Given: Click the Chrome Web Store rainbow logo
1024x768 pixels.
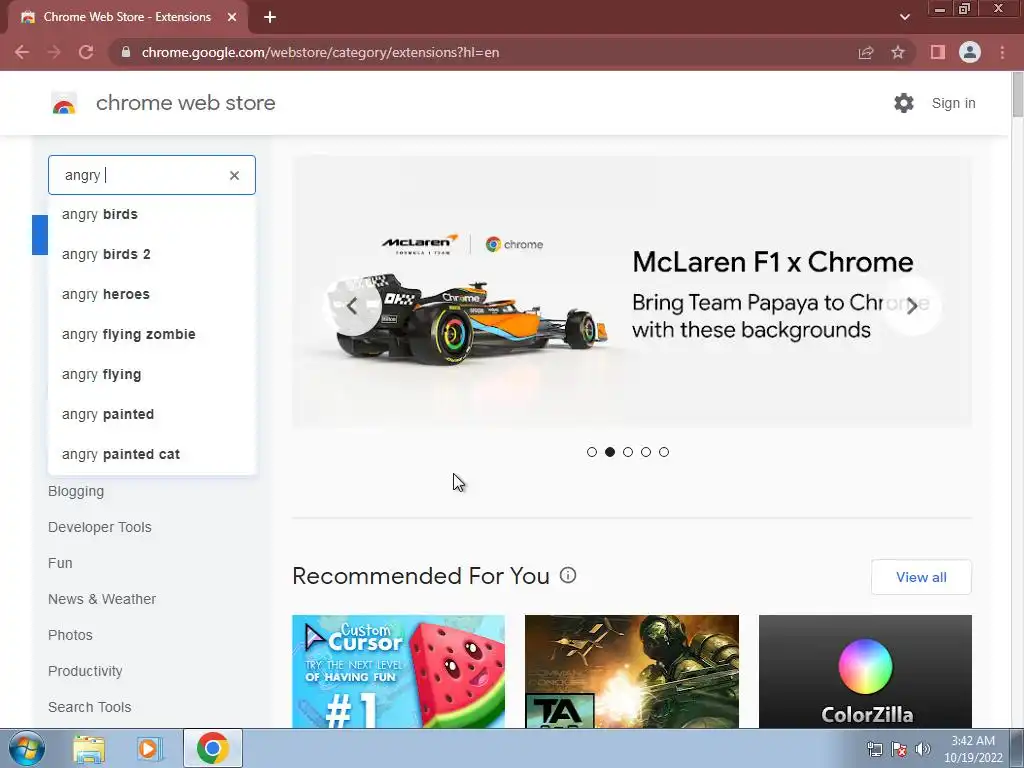Looking at the screenshot, I should (64, 103).
